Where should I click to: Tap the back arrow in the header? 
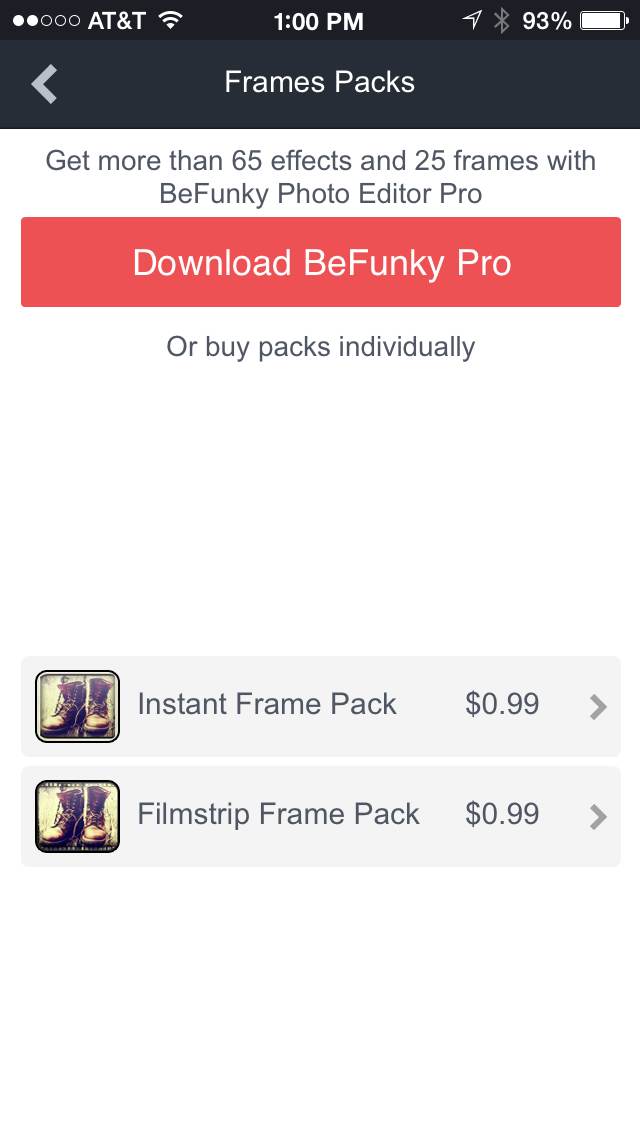click(x=45, y=84)
